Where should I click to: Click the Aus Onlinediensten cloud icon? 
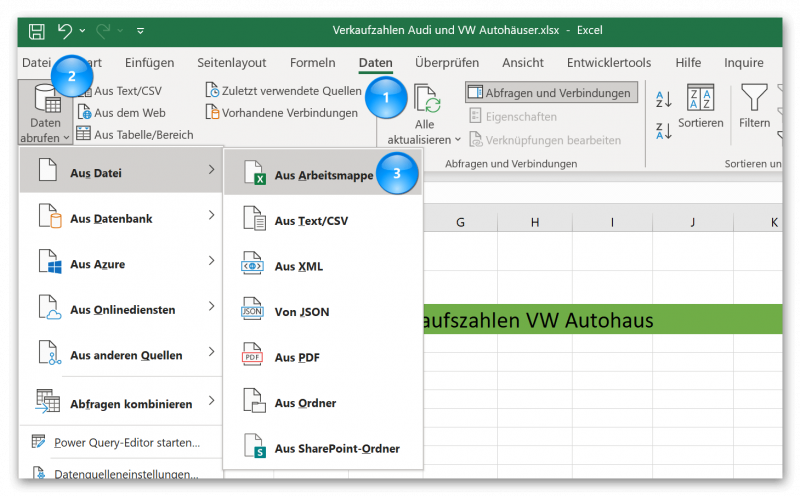click(x=50, y=307)
